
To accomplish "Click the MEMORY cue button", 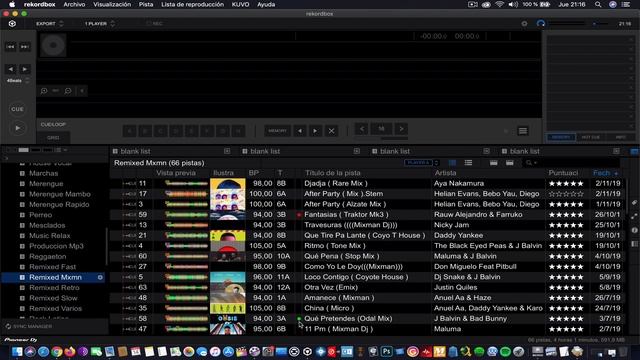I will click(278, 131).
